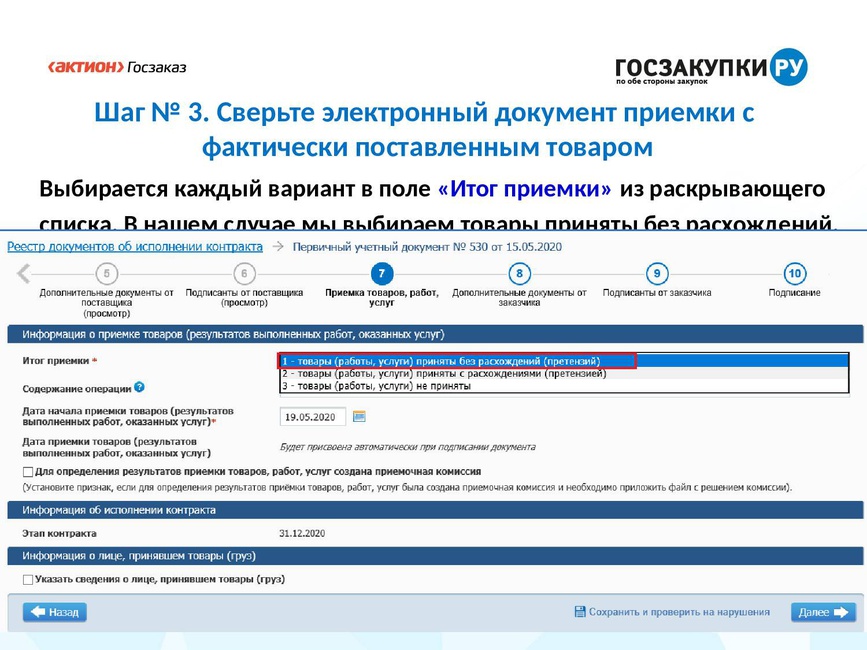Go to step 6 circle

coord(244,273)
